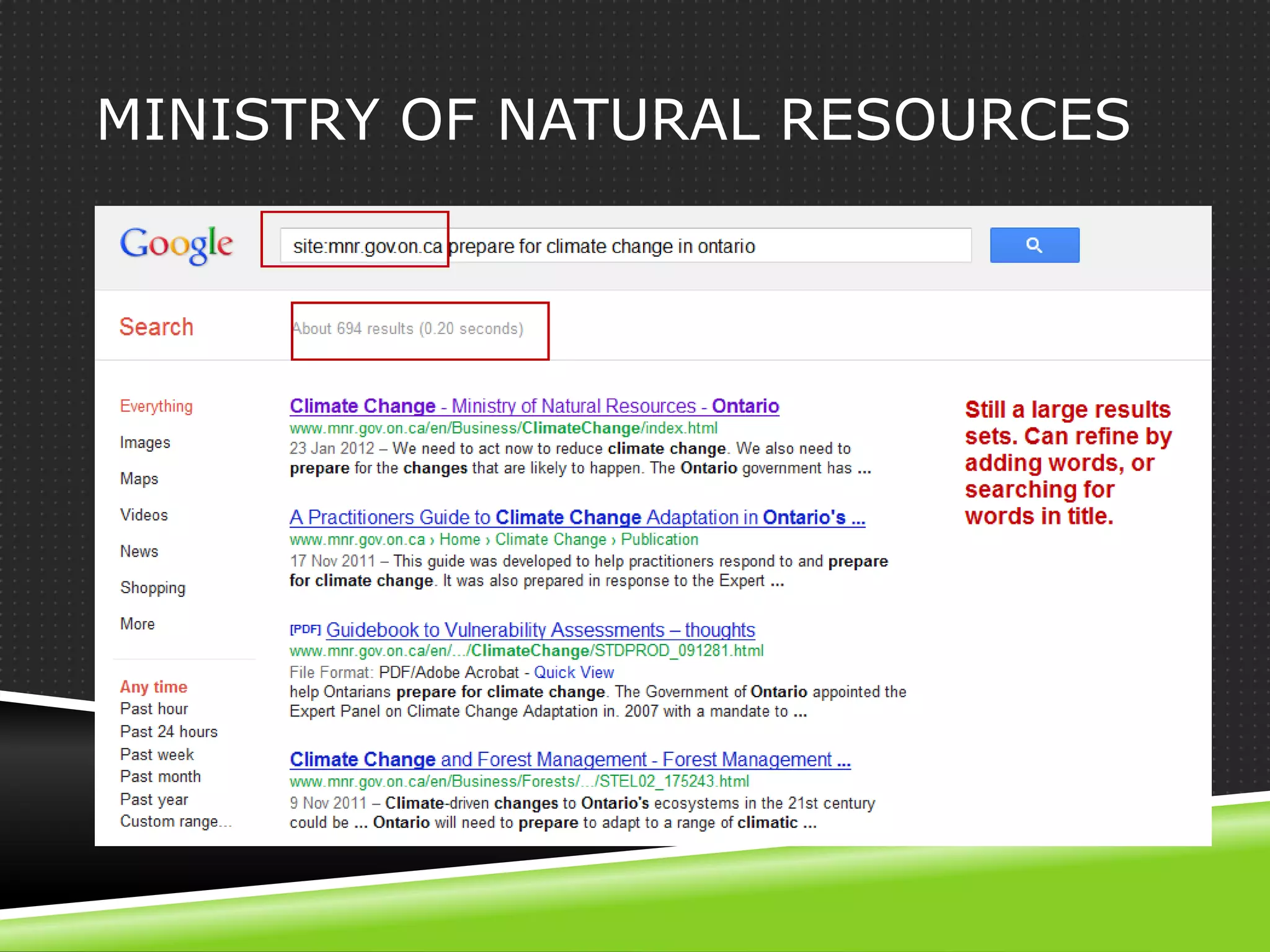Open the Custom range date filter
Image resolution: width=1270 pixels, height=952 pixels.
[x=175, y=821]
